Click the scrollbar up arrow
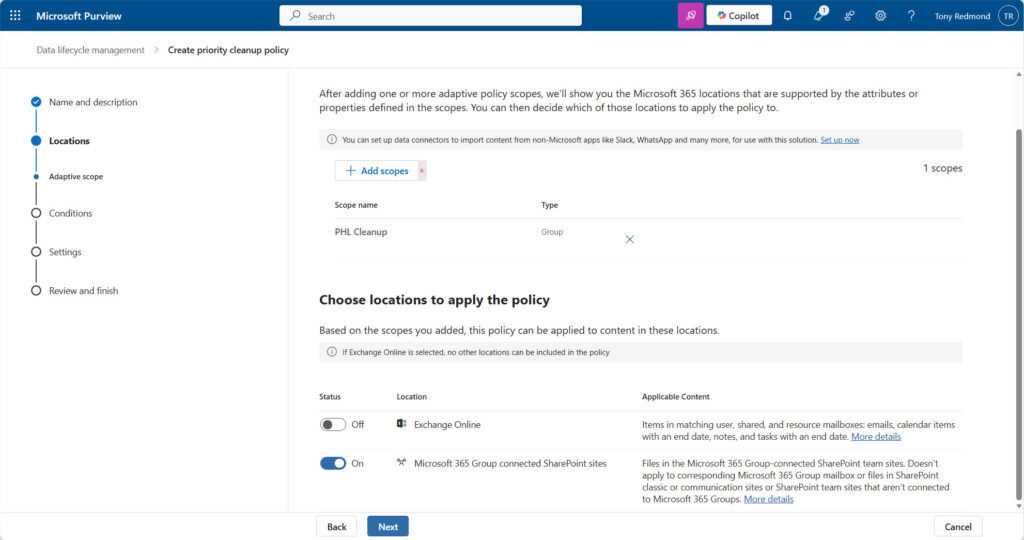 click(x=1019, y=74)
